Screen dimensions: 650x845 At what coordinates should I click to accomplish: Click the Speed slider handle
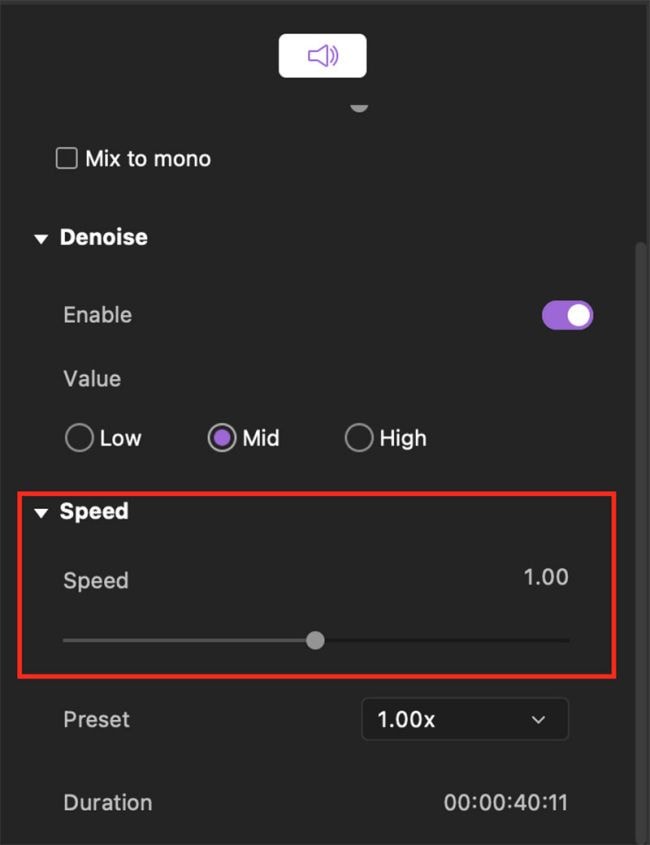(x=315, y=640)
